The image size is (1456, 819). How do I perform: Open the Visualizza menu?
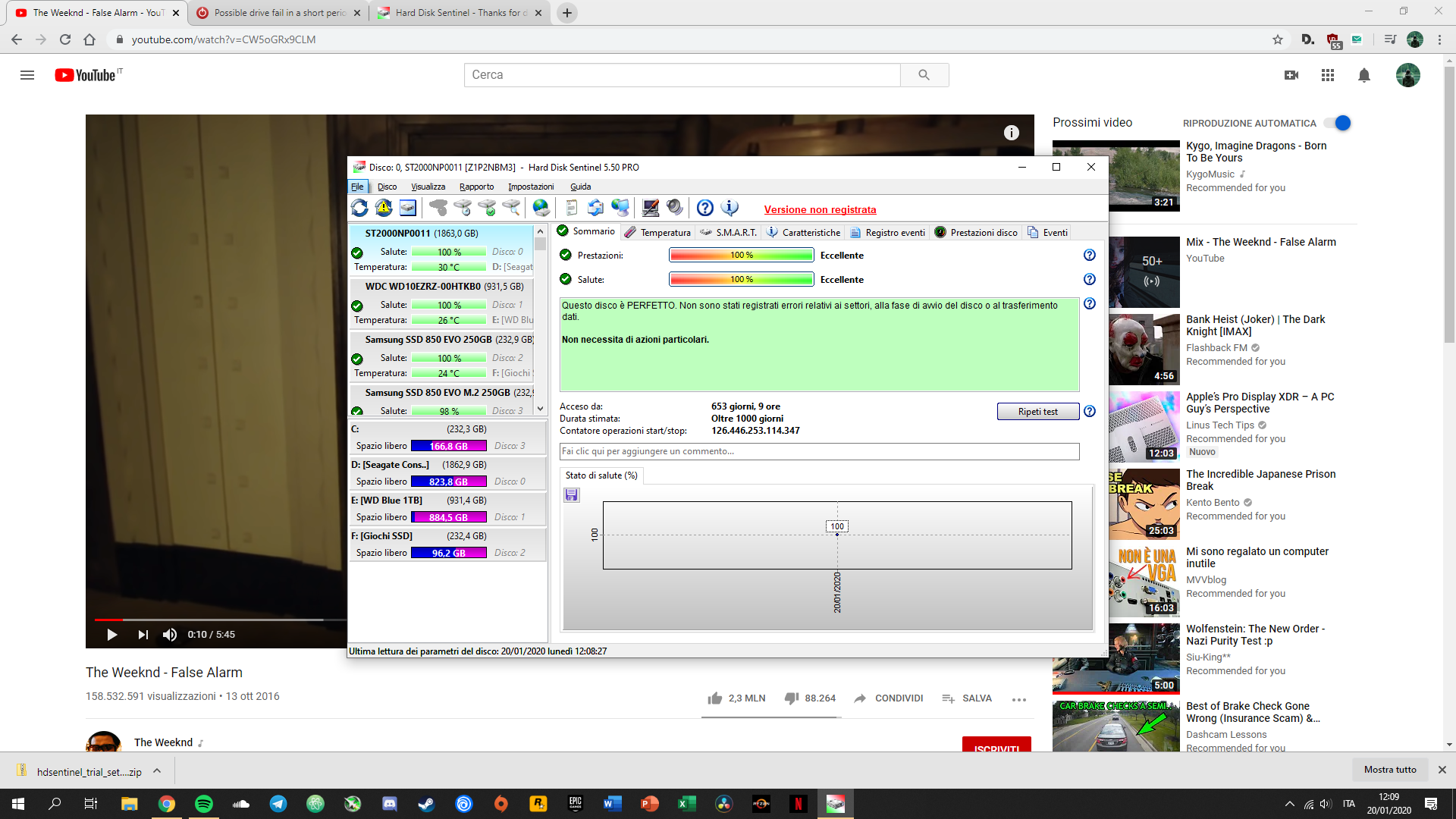click(428, 187)
